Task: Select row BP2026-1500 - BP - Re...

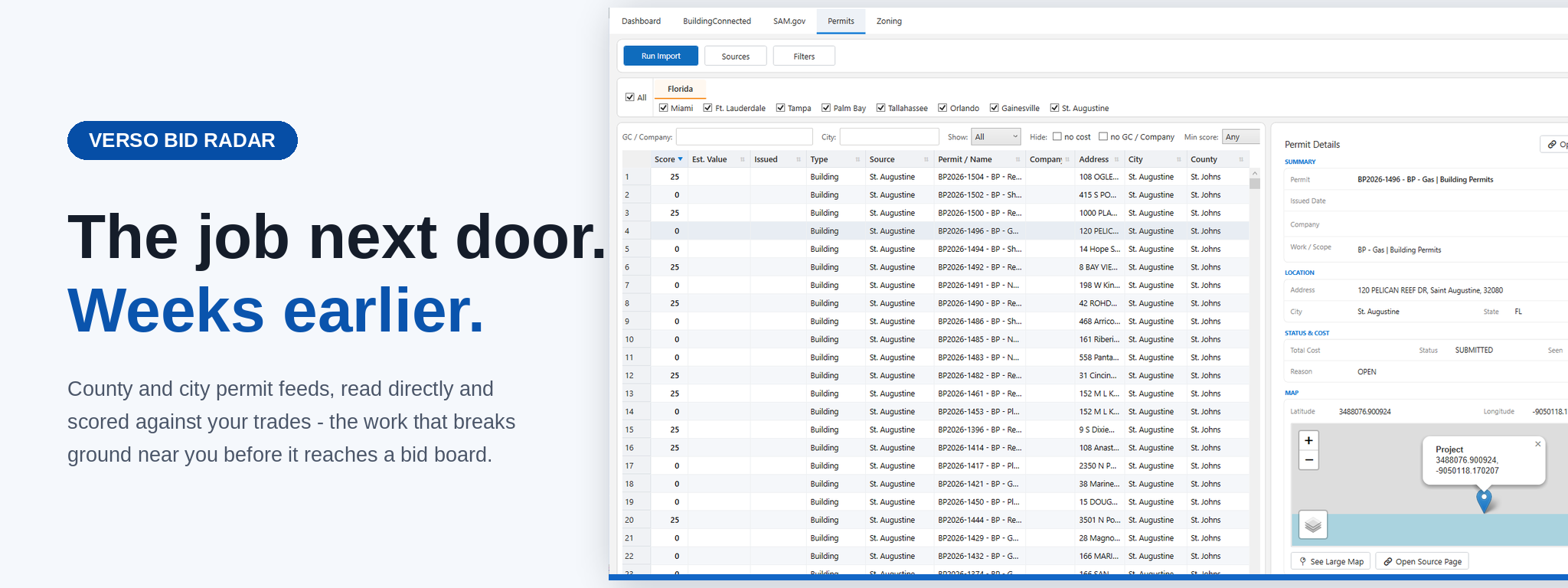Action: [x=936, y=213]
